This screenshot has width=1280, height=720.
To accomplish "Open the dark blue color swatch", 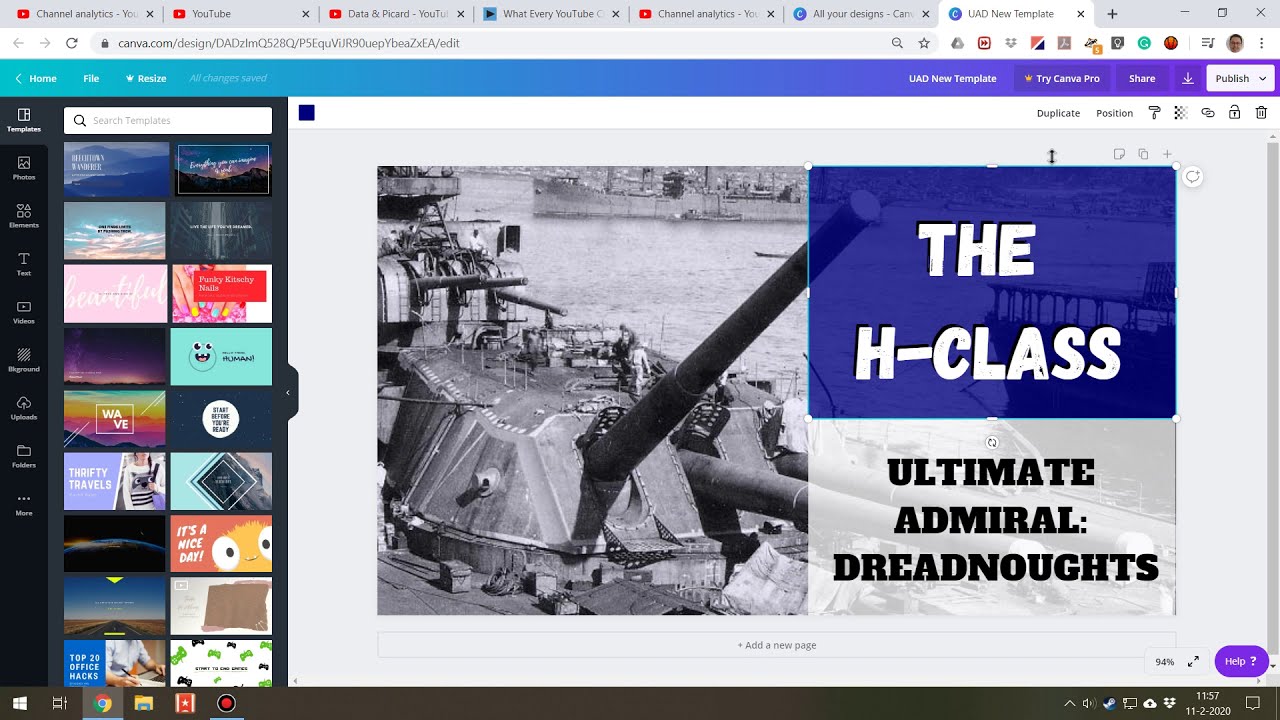I will (307, 113).
